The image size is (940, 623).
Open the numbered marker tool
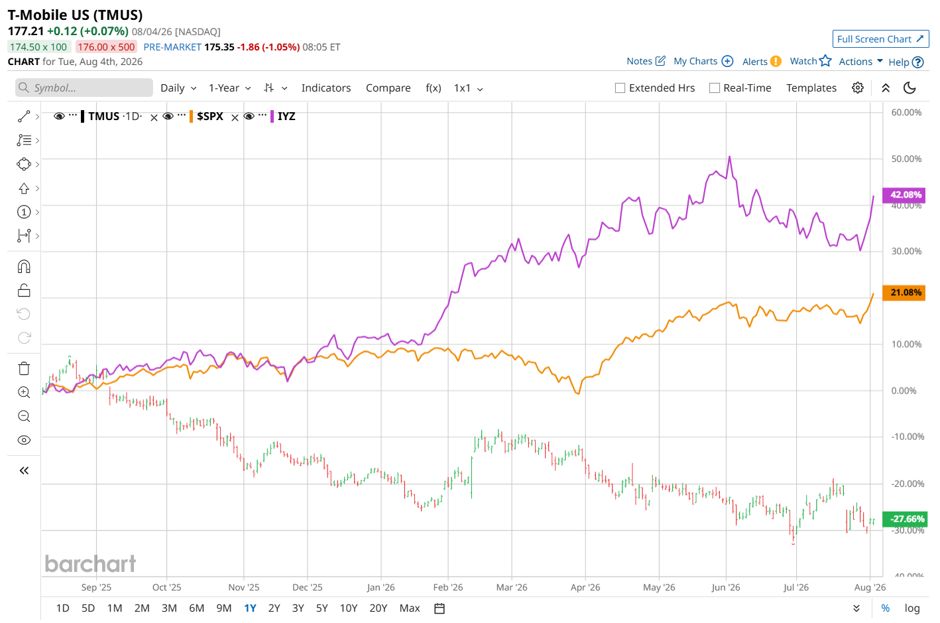(24, 212)
